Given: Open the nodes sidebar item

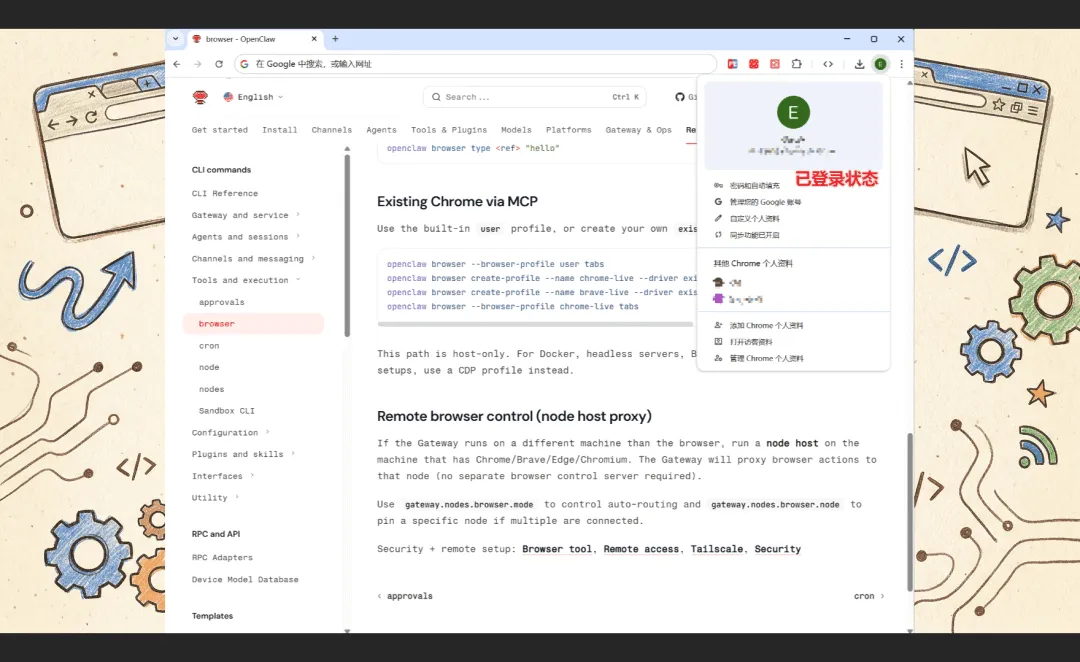Looking at the screenshot, I should (211, 389).
